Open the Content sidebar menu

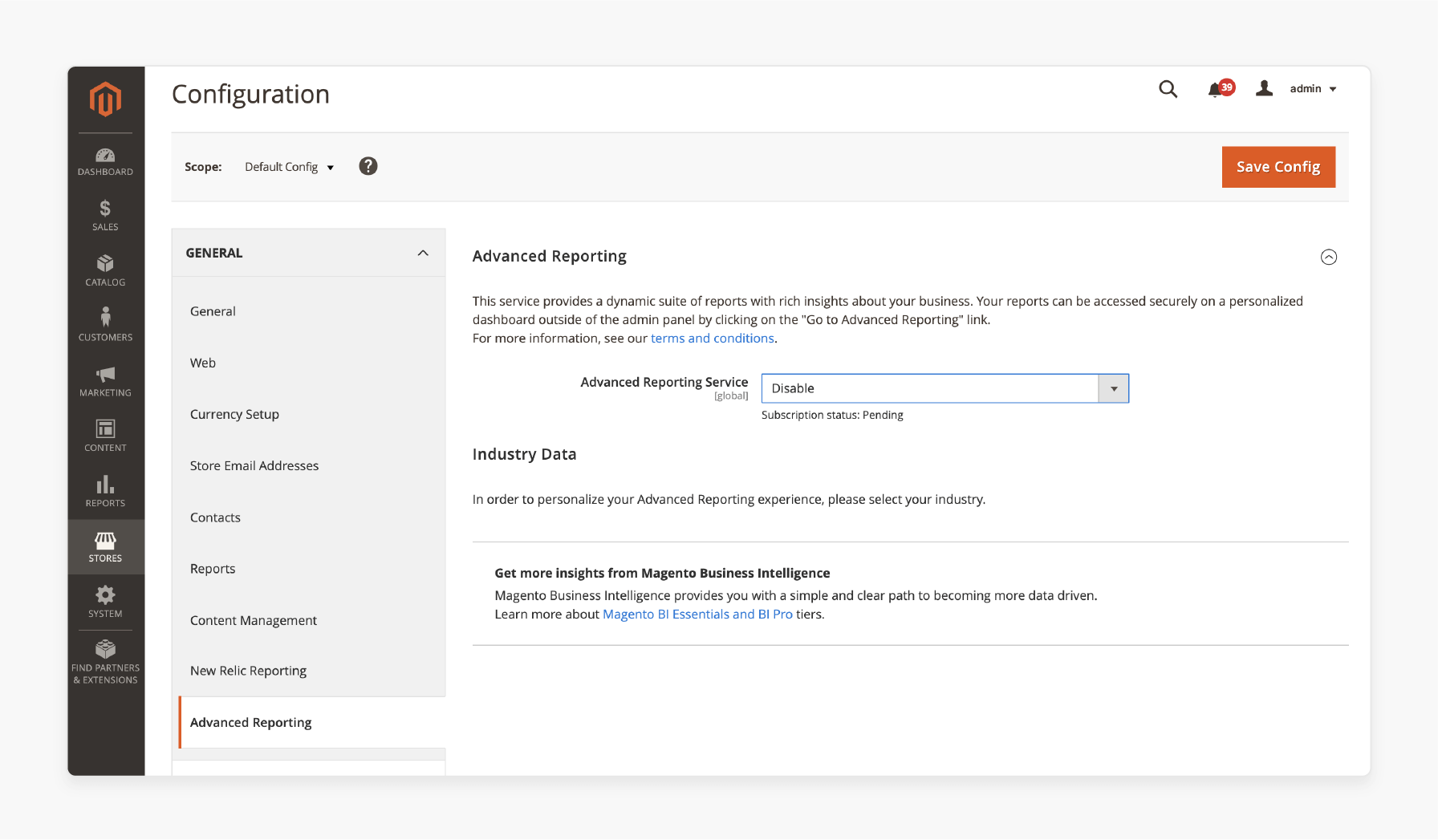pyautogui.click(x=105, y=436)
